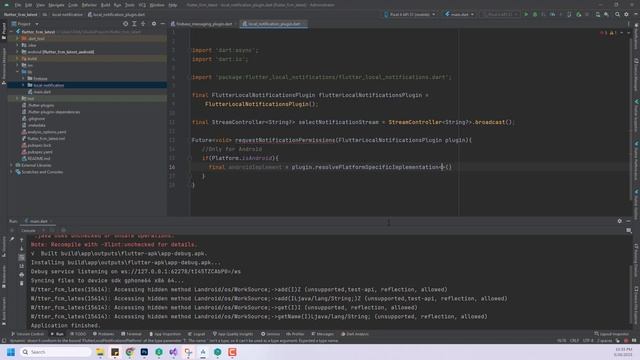Collapse the lib folder

[x=18, y=72]
